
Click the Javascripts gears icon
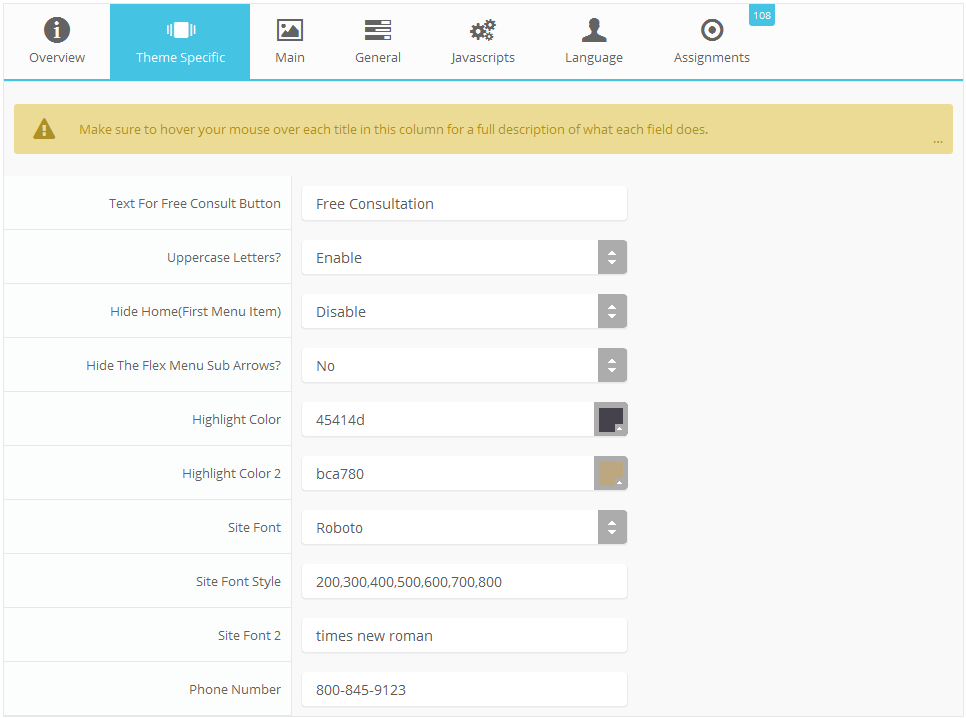coord(483,30)
